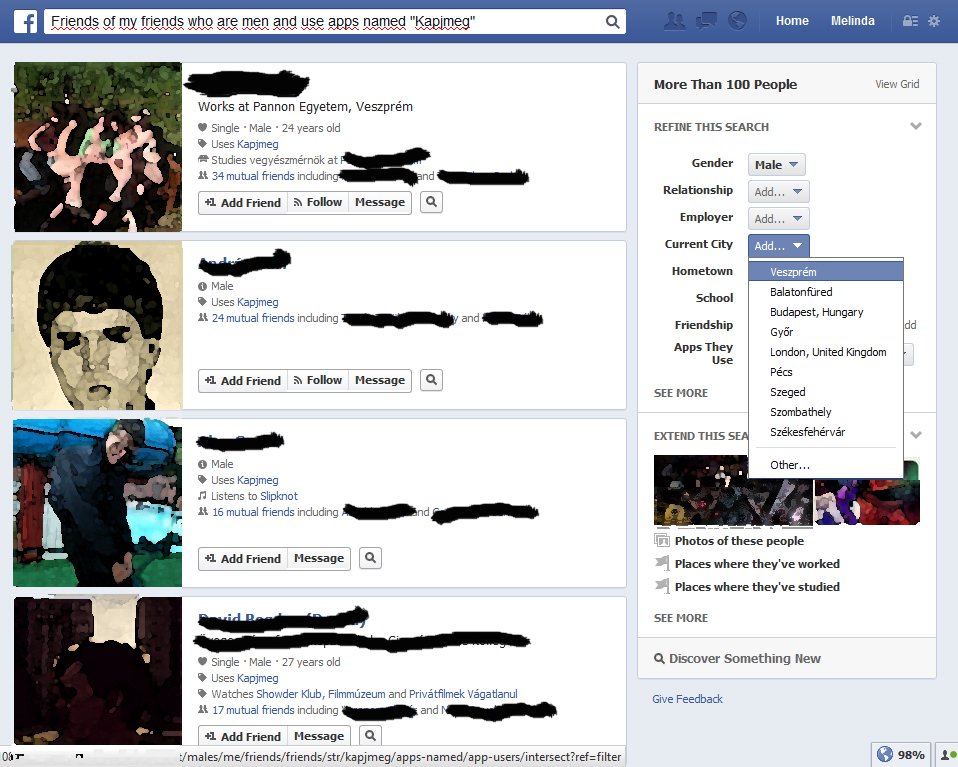Click the first result's profile thumbnail
The image size is (958, 767).
[x=97, y=147]
